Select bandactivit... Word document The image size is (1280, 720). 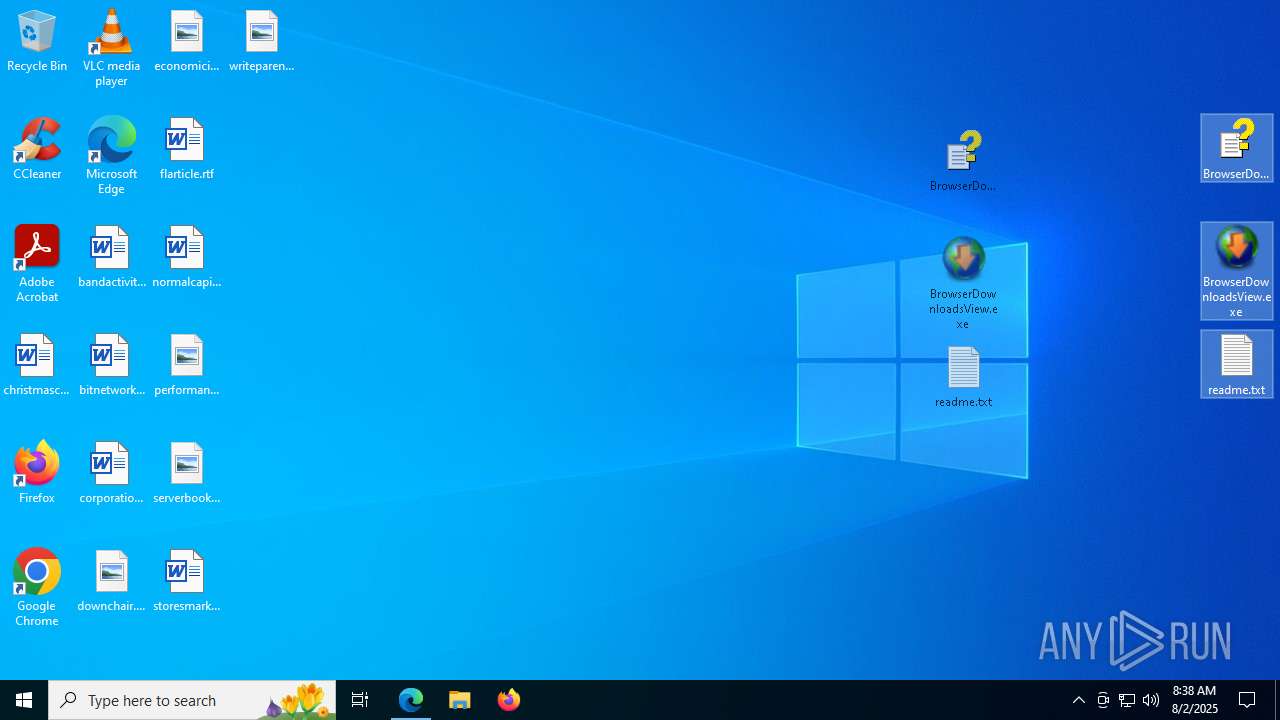tap(111, 258)
